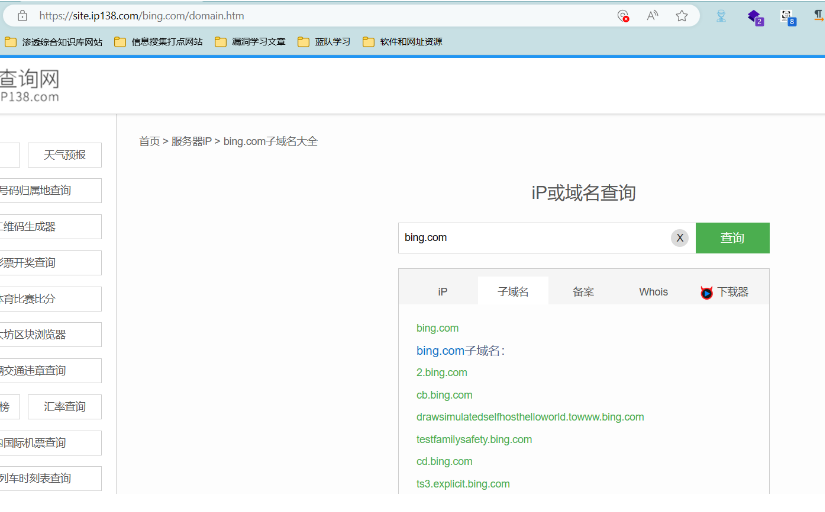The image size is (825, 512).
Task: Open testfamilysafety.bing.com link
Action: [474, 439]
